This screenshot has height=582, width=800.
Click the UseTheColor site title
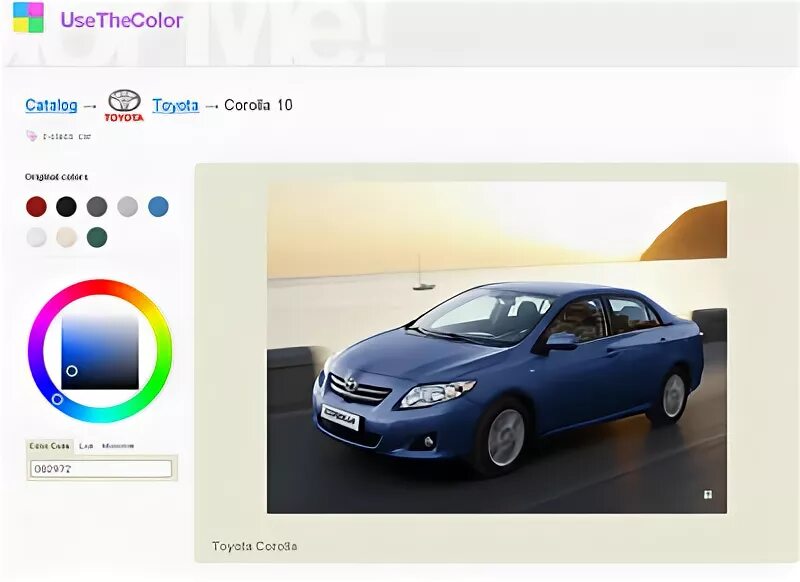[x=121, y=19]
